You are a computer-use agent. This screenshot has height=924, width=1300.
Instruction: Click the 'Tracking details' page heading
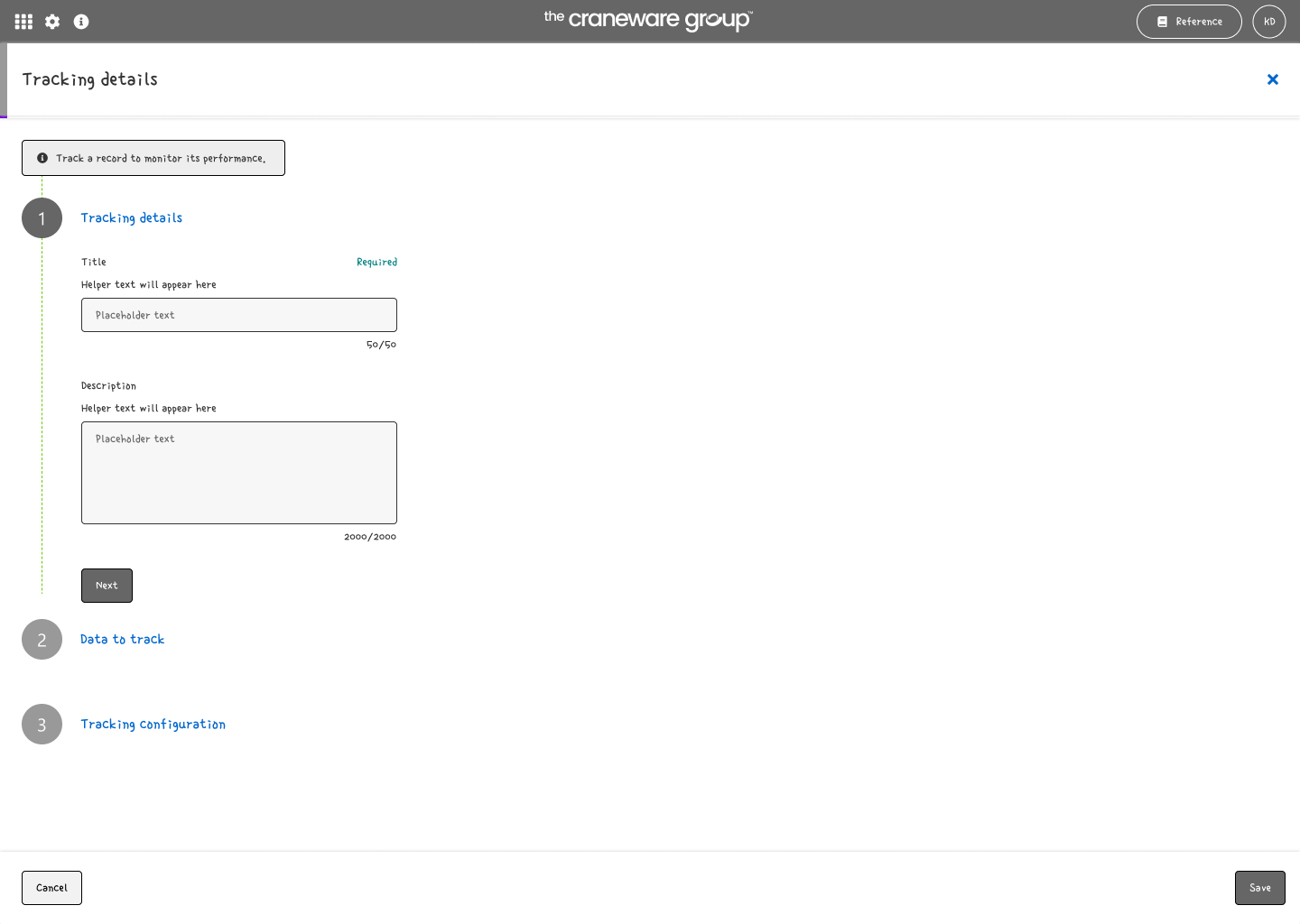tap(90, 79)
